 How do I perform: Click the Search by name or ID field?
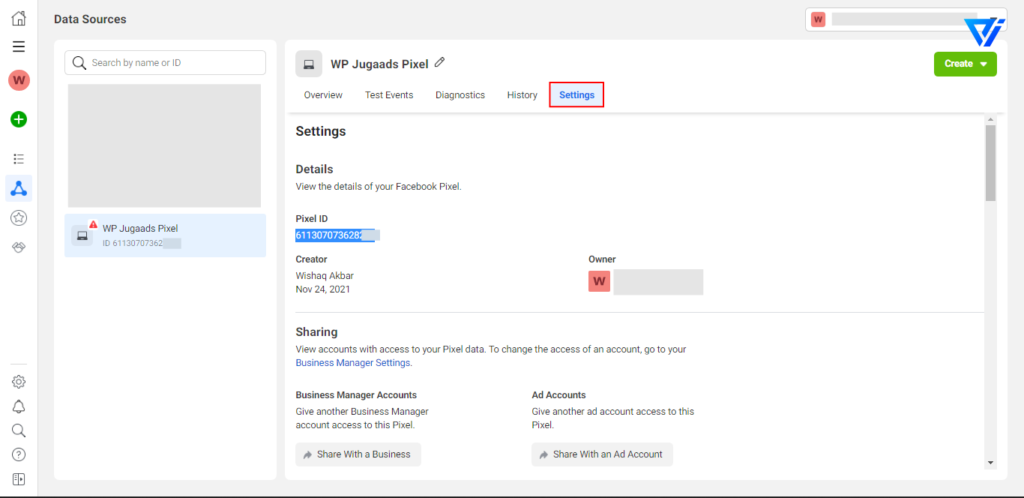pos(165,63)
